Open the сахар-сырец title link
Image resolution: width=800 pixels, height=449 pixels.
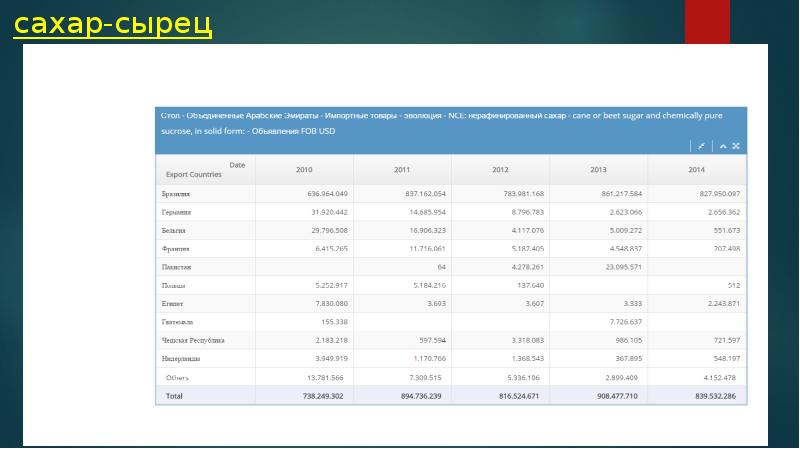(112, 24)
